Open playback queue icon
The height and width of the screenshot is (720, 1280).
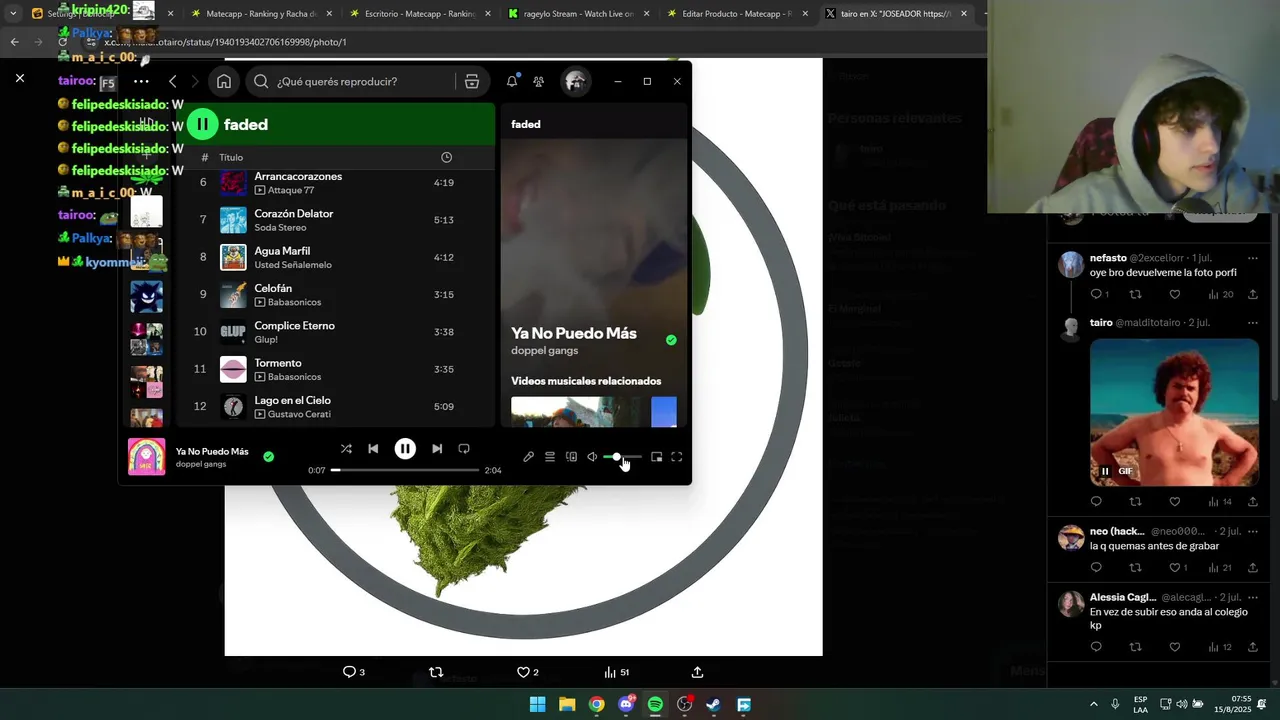point(550,457)
